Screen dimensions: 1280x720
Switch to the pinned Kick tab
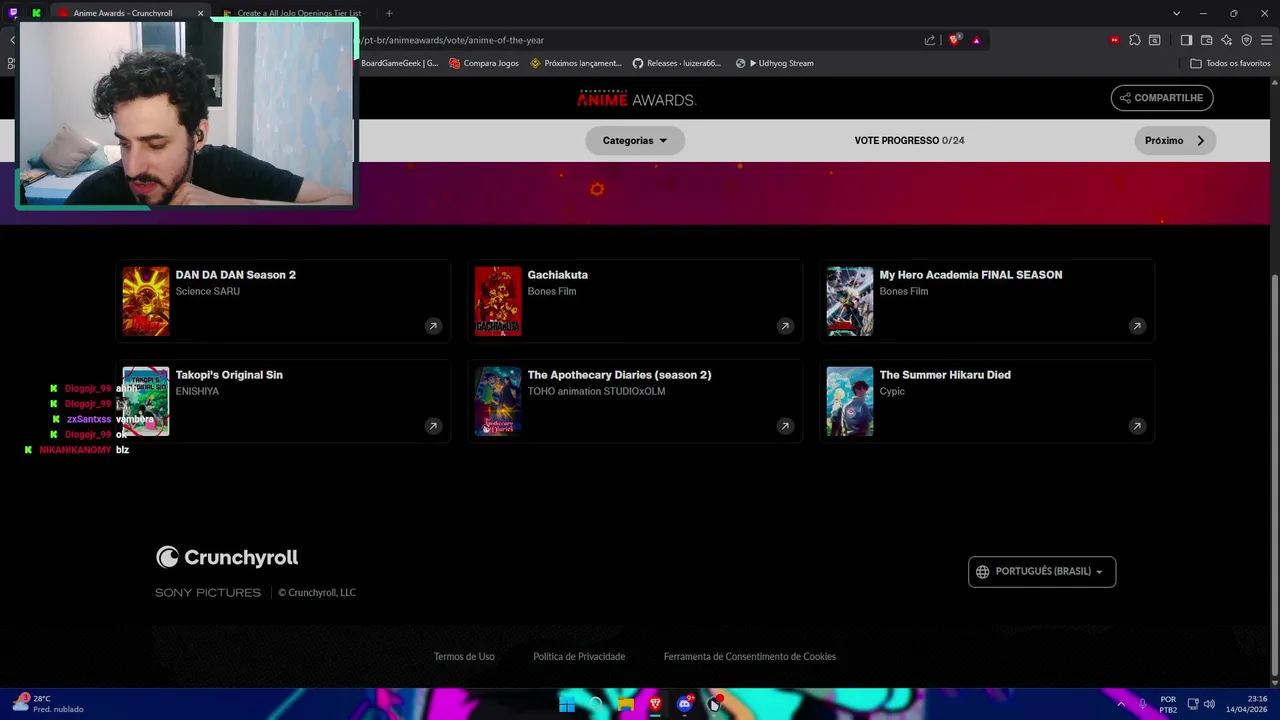[36, 13]
